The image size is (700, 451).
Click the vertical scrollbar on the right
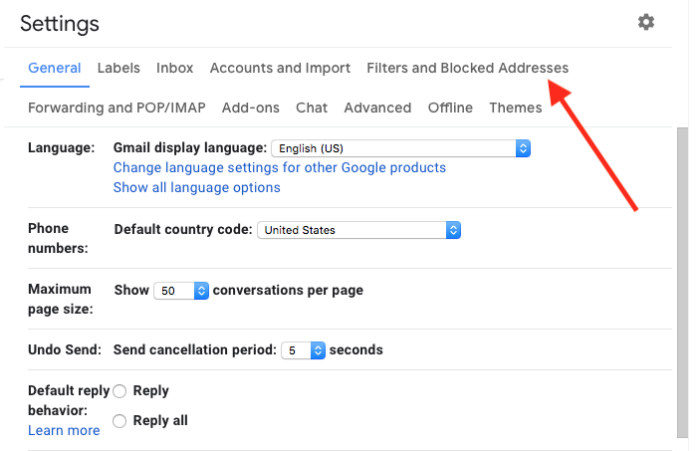click(x=682, y=280)
